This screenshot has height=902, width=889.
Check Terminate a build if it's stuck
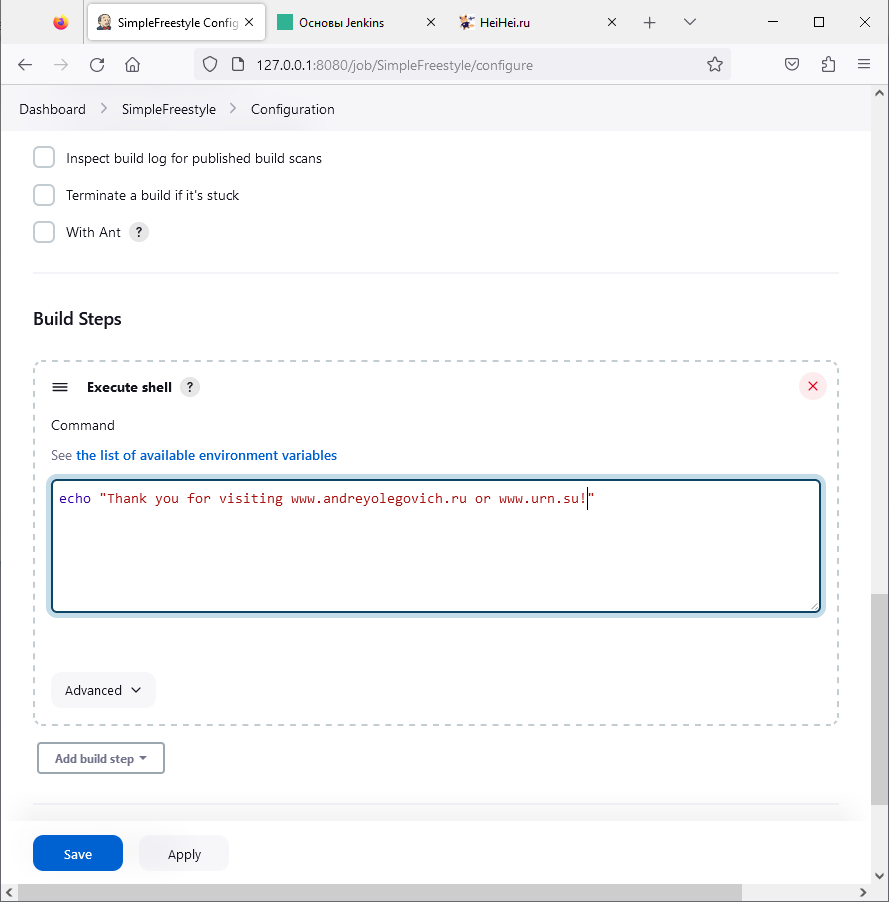pos(44,195)
